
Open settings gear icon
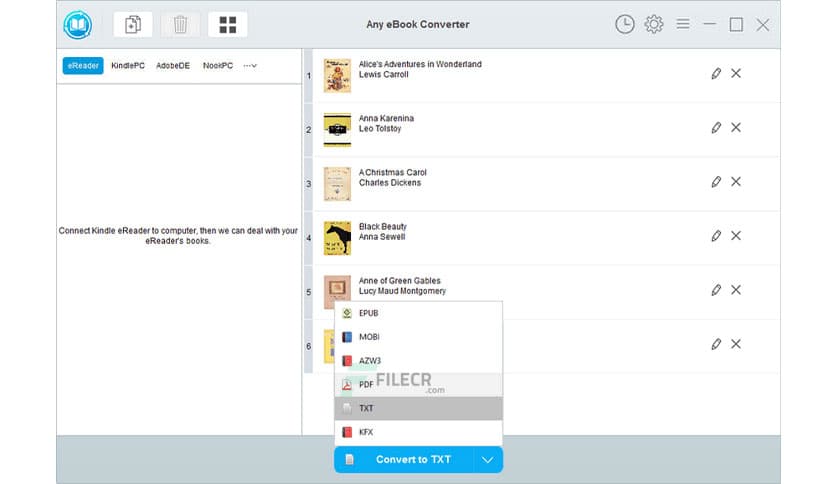(654, 25)
